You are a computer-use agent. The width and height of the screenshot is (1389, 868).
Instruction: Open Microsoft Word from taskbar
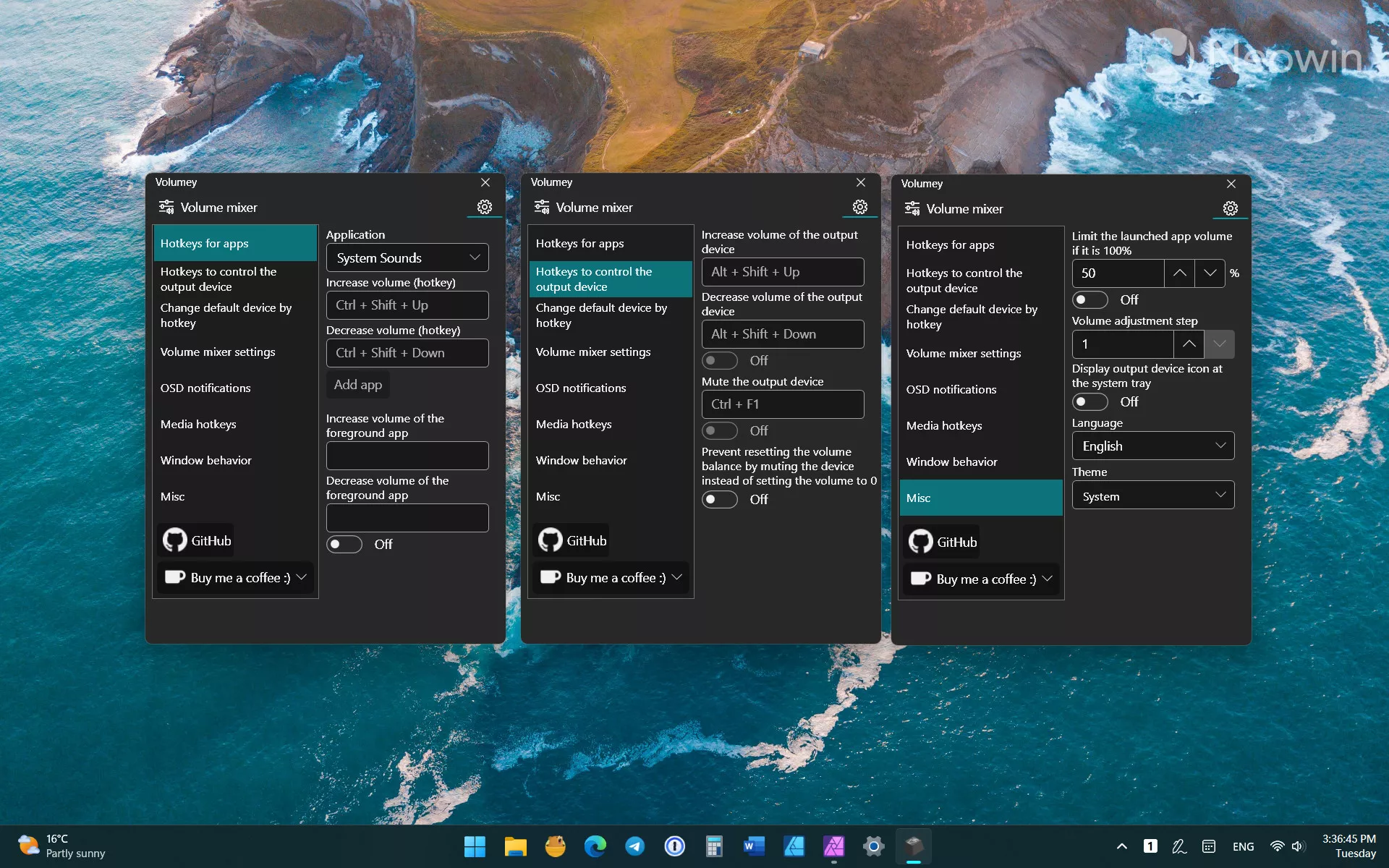[x=754, y=846]
